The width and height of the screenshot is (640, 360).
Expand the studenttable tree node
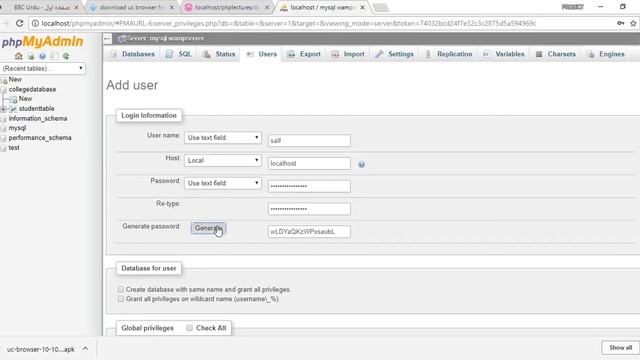pyautogui.click(x=4, y=109)
